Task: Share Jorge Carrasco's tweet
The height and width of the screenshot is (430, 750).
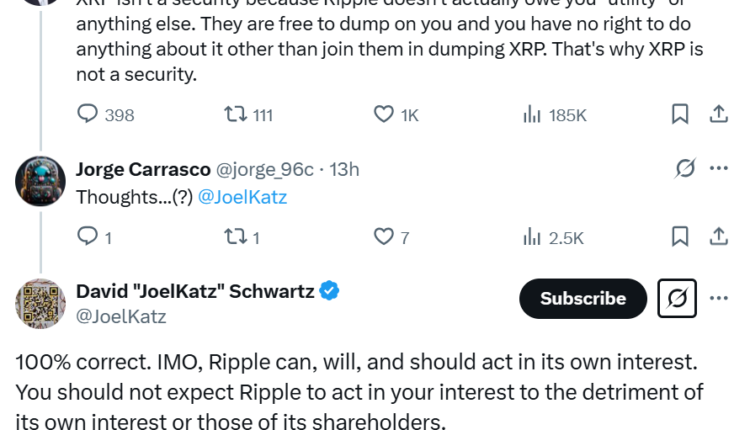Action: (718, 237)
